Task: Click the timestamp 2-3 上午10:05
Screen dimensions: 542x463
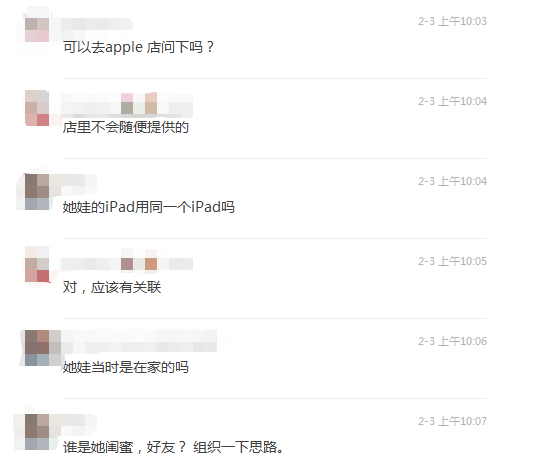Action: [452, 261]
